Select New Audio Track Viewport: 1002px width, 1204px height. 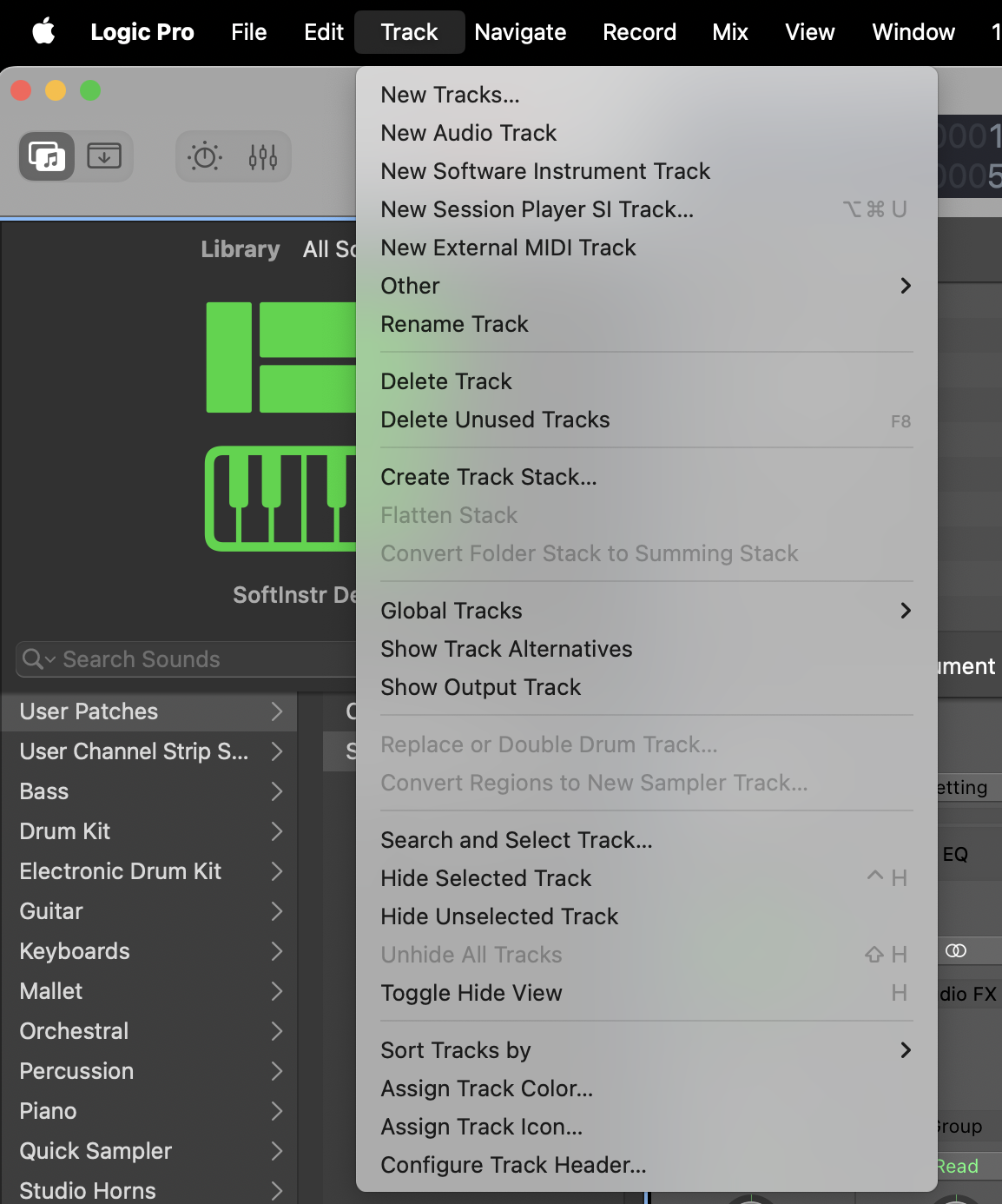(468, 133)
